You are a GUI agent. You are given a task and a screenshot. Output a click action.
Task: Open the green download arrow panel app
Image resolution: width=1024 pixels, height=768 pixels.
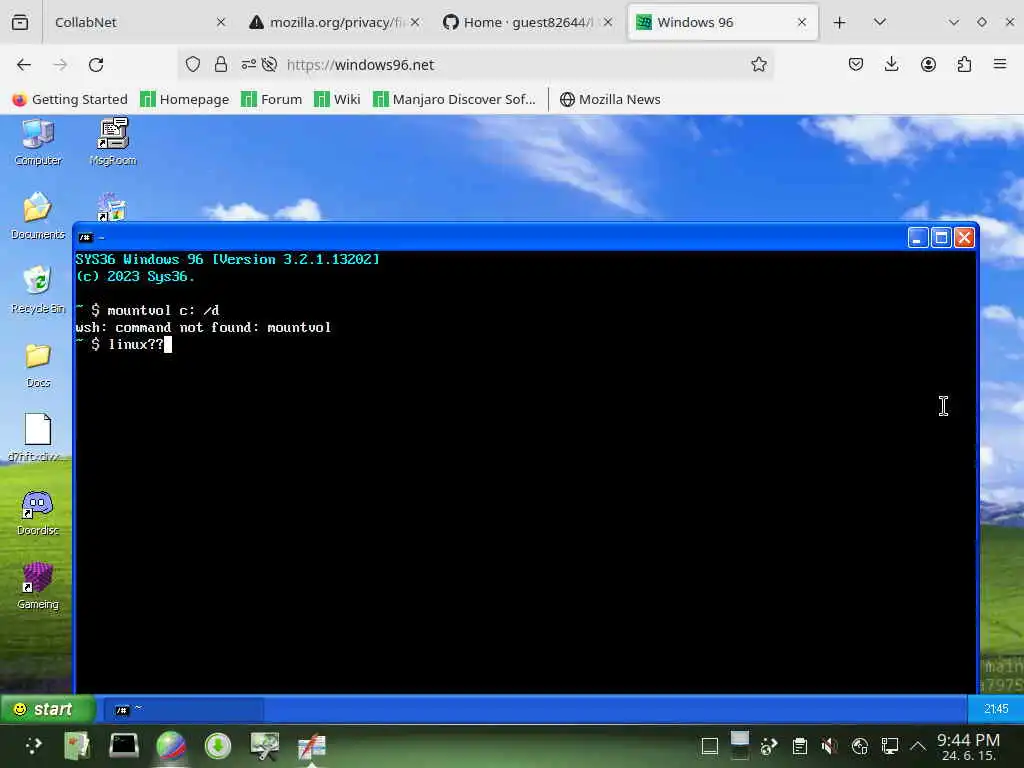click(x=217, y=746)
